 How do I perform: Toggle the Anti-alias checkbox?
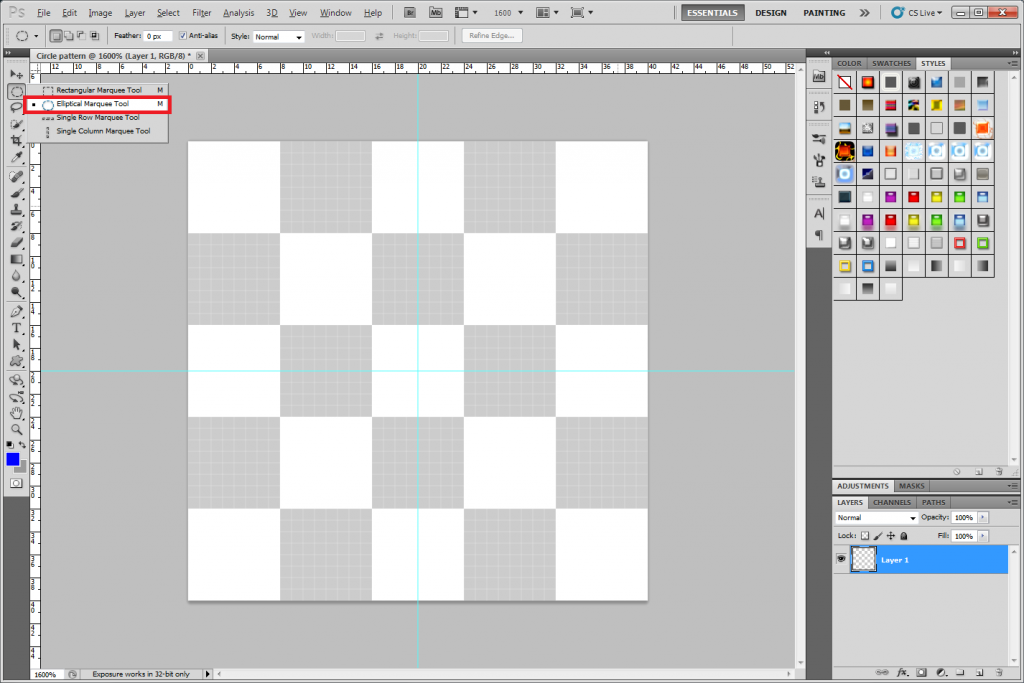click(182, 36)
